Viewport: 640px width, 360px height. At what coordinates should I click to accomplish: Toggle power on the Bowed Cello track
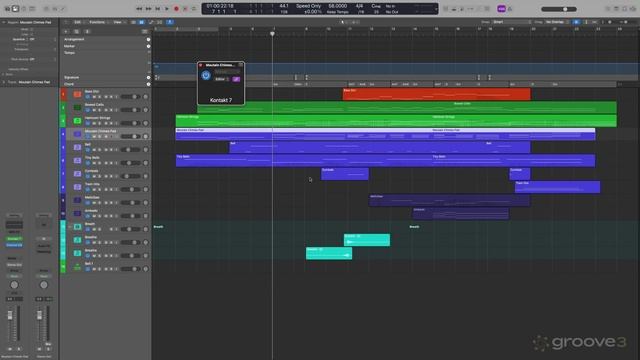click(x=88, y=110)
